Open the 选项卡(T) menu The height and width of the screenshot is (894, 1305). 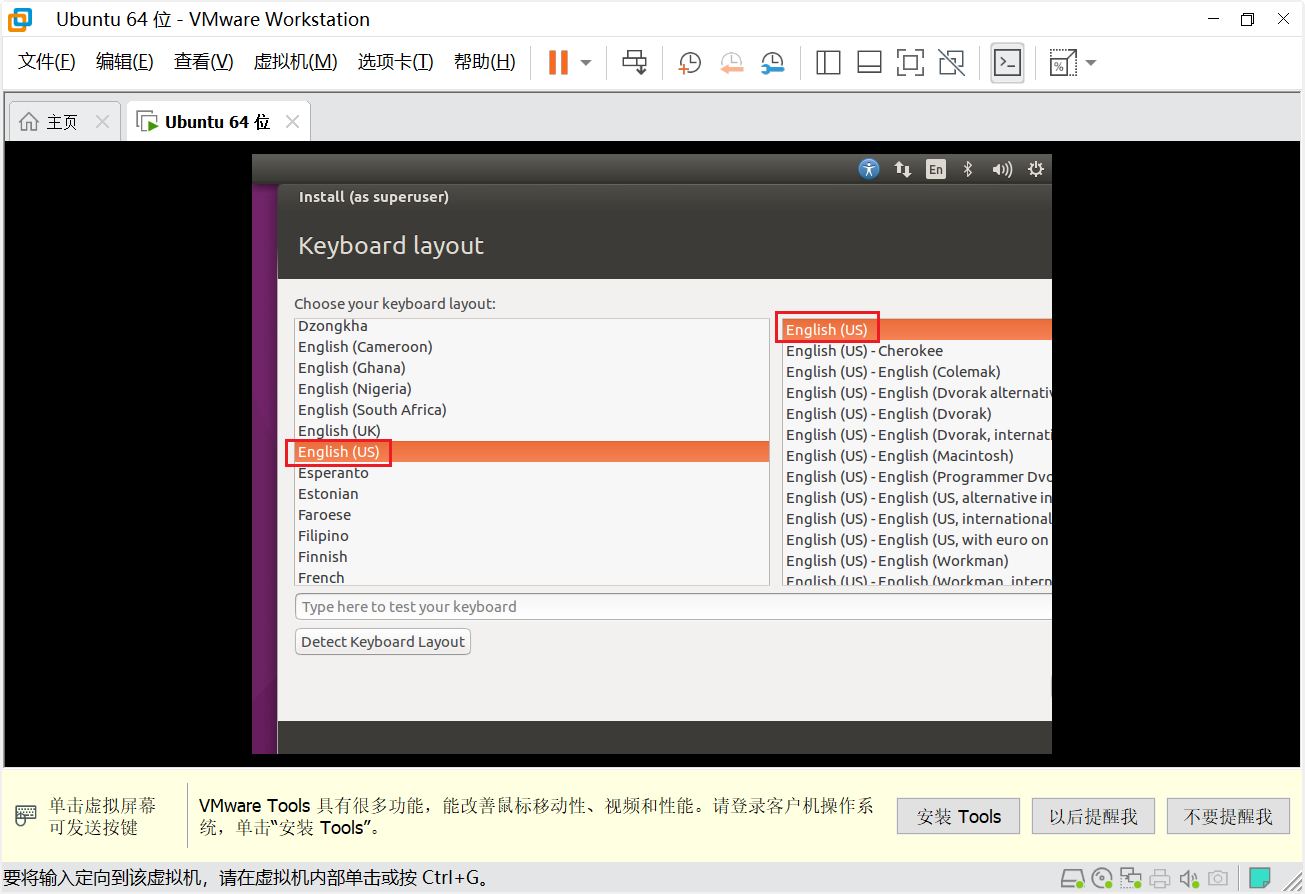pos(395,62)
